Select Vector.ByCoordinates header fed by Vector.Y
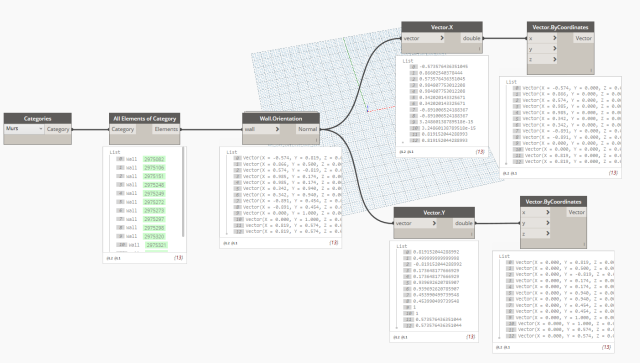 pyautogui.click(x=553, y=202)
